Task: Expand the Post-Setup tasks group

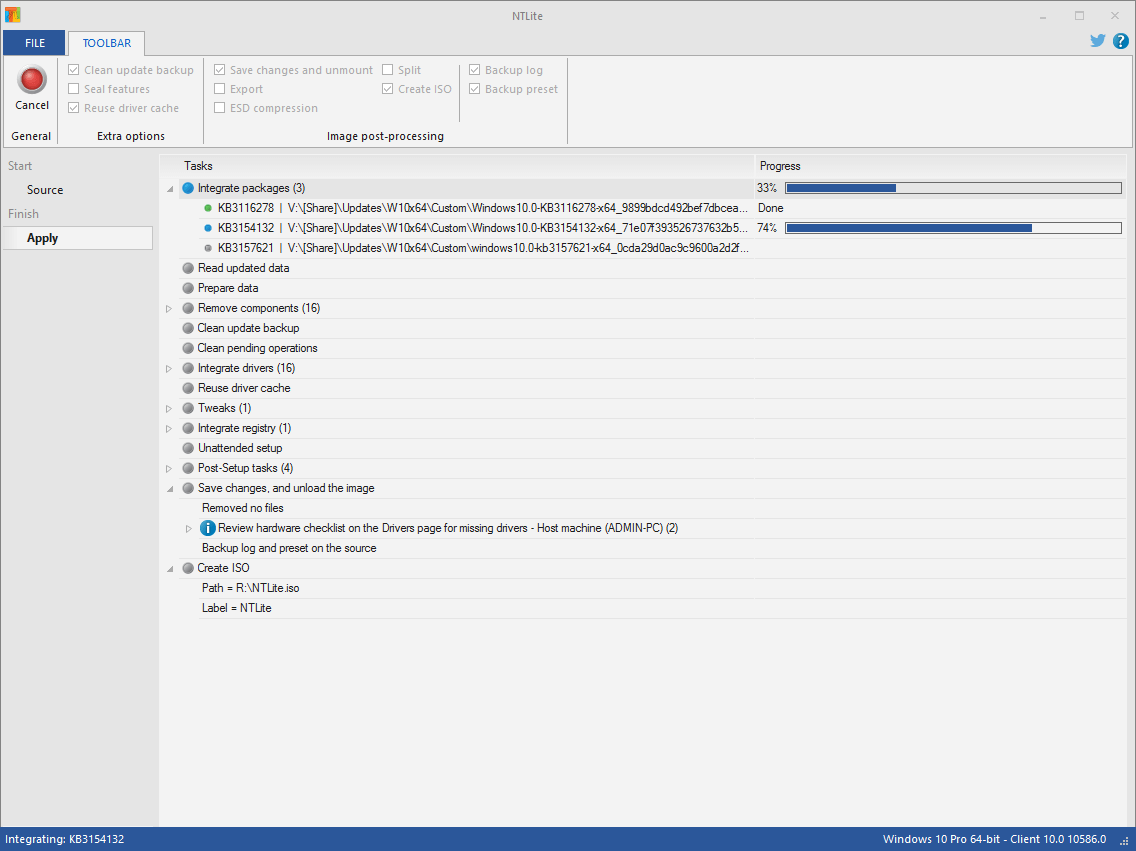Action: 169,468
